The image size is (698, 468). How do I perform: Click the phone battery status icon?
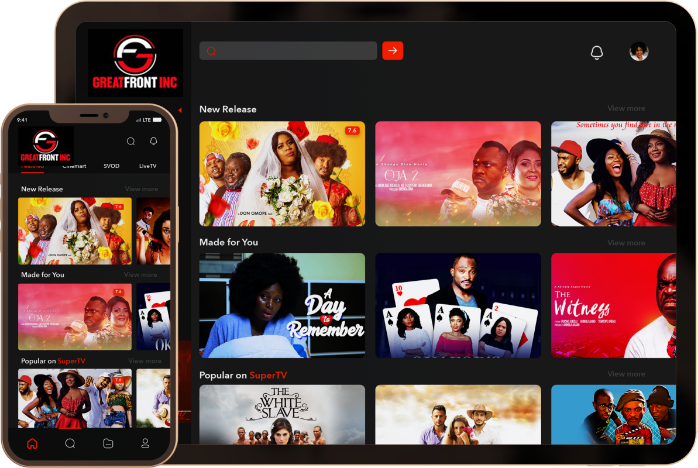point(158,120)
